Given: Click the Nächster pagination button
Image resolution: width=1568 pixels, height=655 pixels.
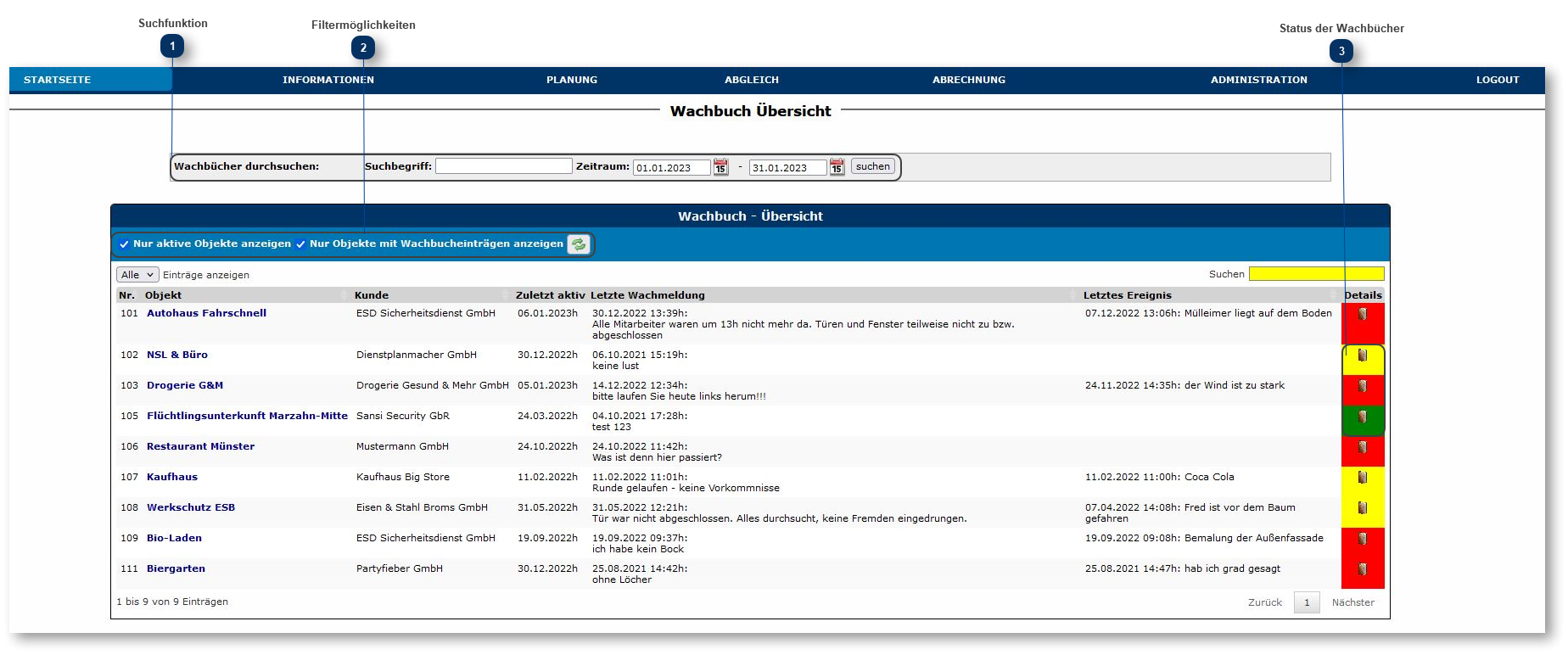Looking at the screenshot, I should pyautogui.click(x=1353, y=602).
